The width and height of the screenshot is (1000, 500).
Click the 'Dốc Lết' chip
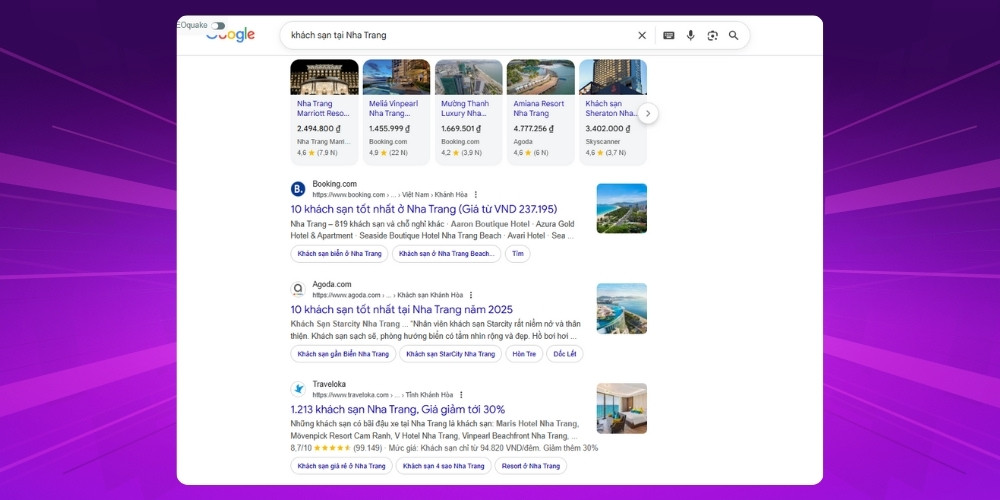click(x=564, y=354)
